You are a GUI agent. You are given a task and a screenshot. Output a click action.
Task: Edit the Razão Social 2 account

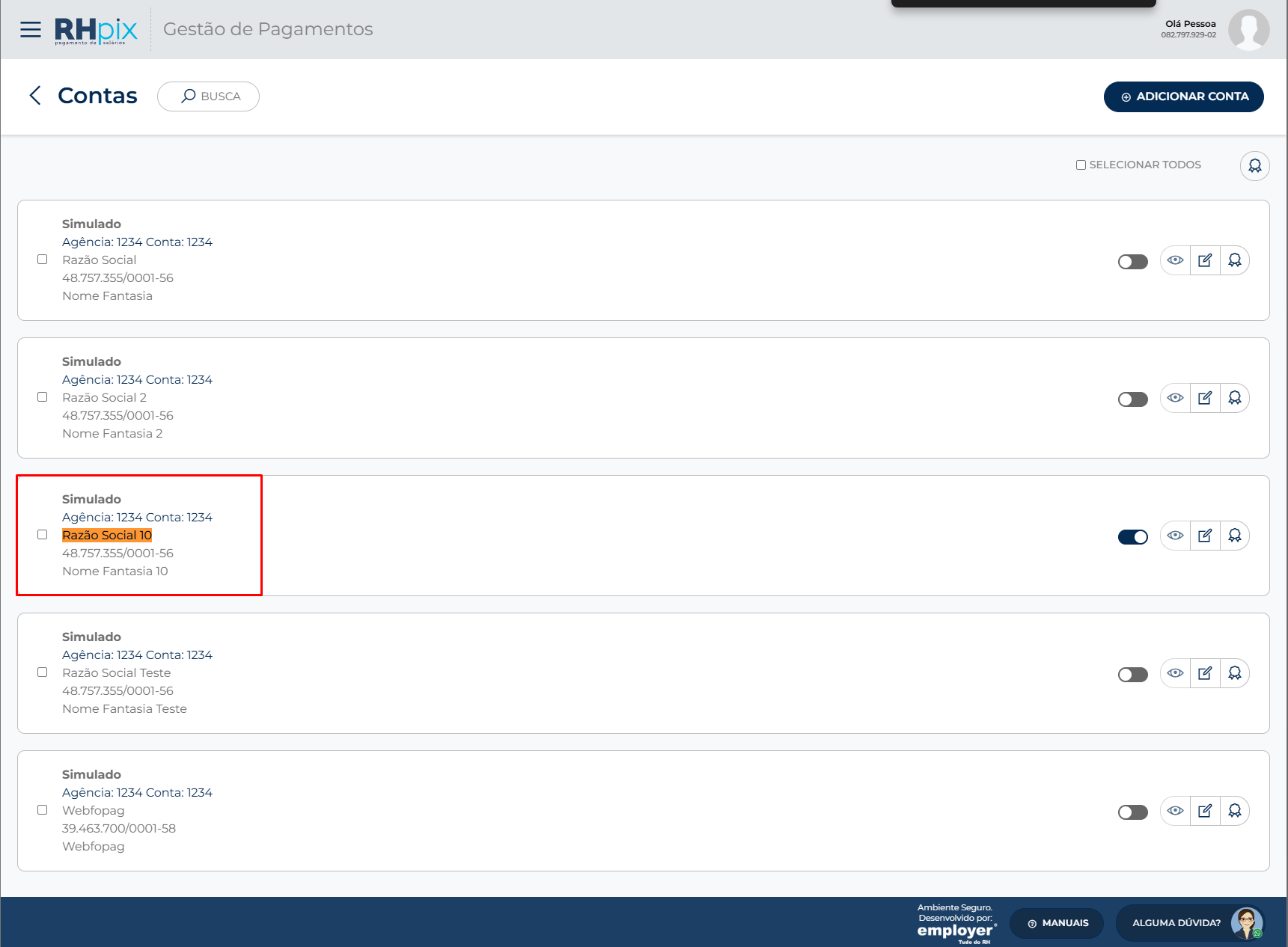tap(1205, 398)
